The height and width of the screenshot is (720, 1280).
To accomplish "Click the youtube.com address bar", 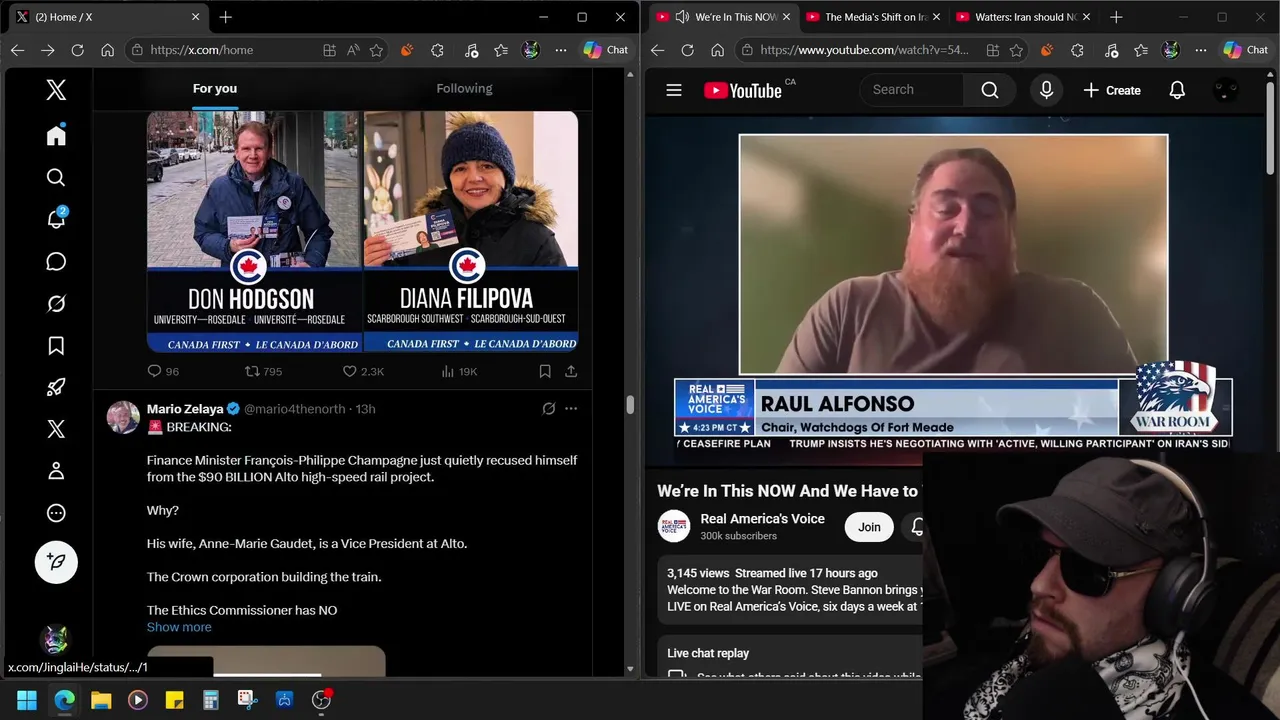I will 863,50.
